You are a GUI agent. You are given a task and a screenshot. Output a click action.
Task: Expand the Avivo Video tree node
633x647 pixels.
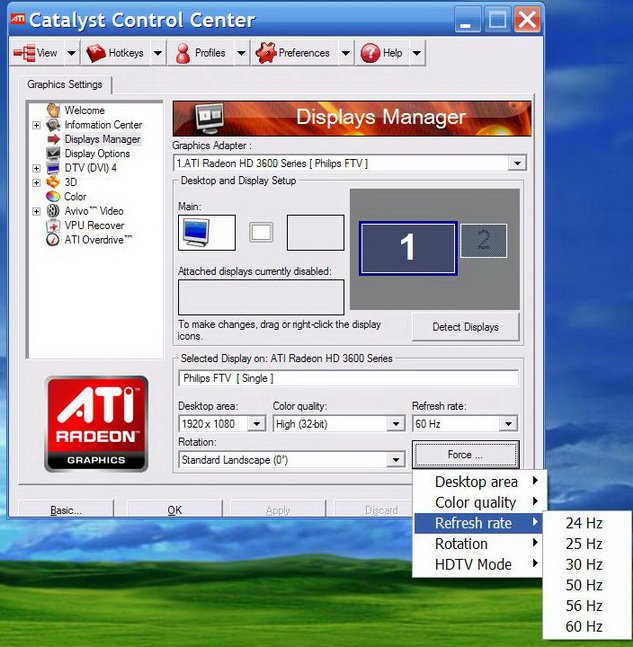36,211
